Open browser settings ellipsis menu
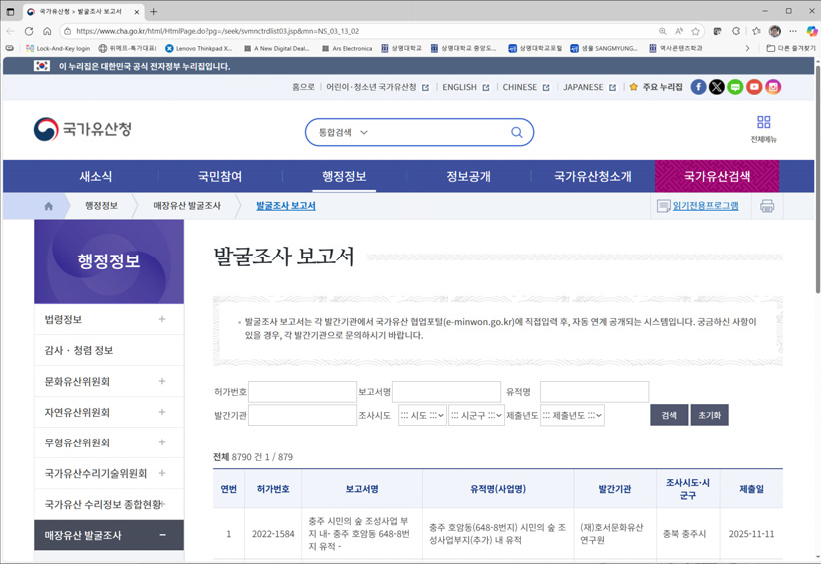 [x=793, y=31]
